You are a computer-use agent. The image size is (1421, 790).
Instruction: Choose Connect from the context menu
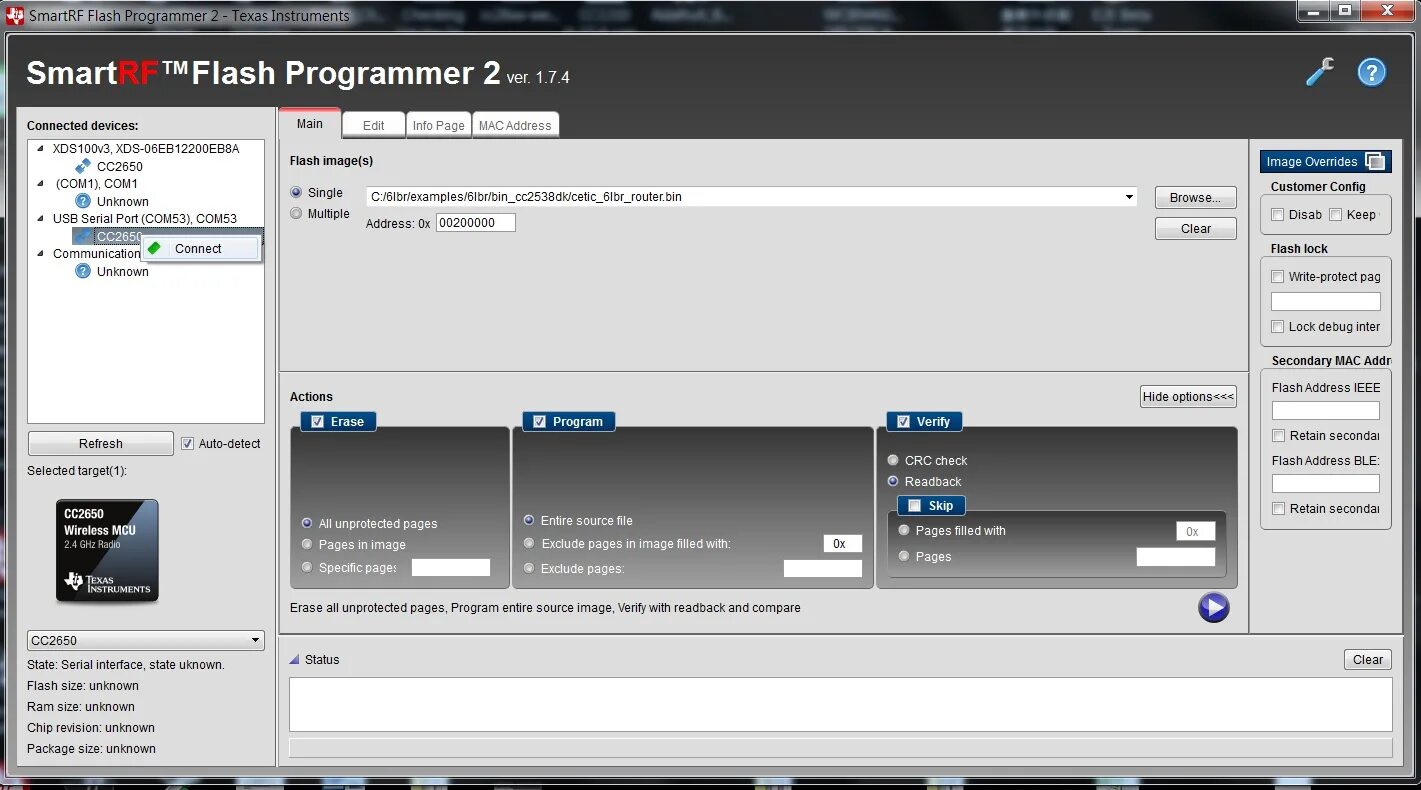202,248
